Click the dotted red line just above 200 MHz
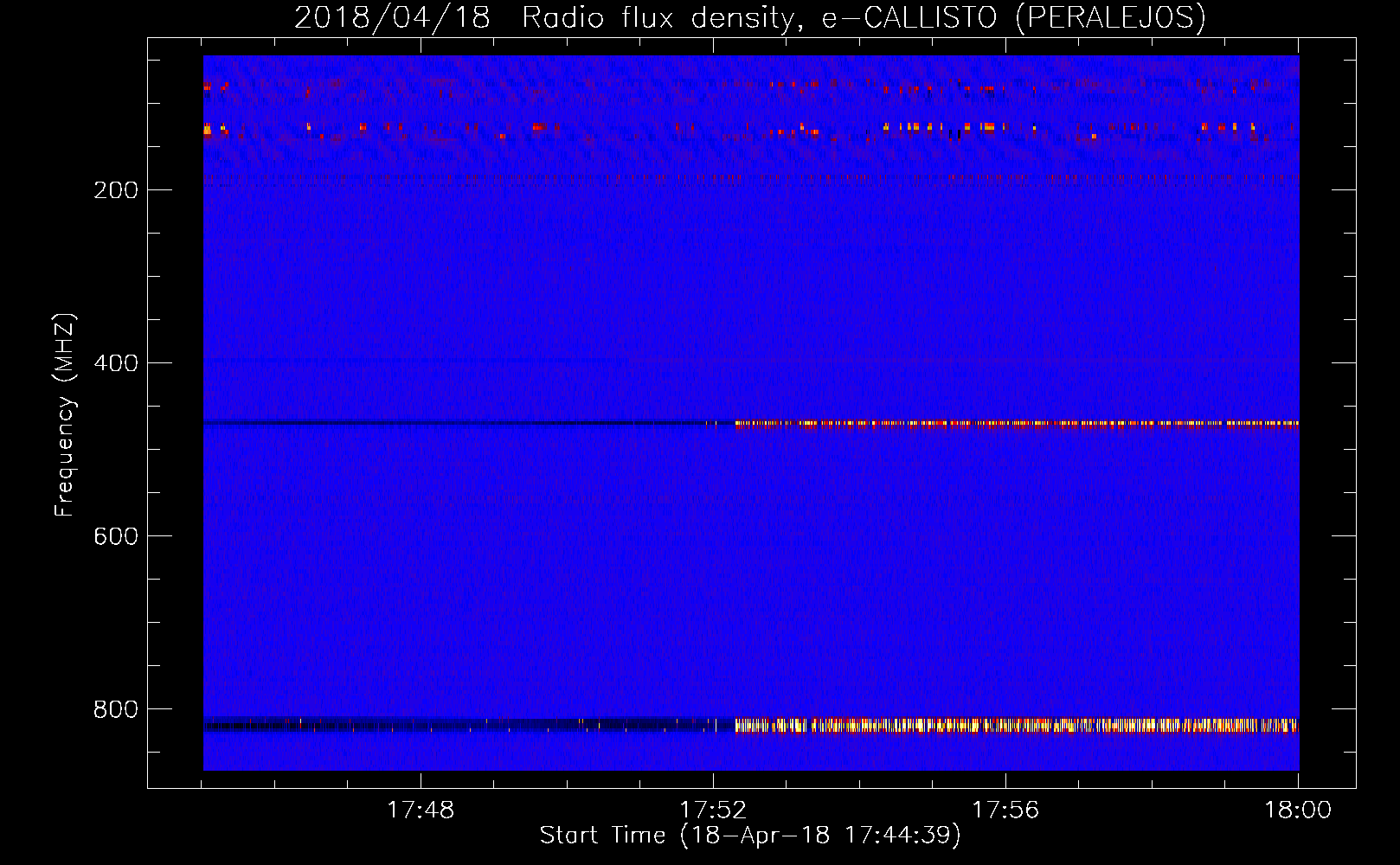The image size is (1400, 865). [x=744, y=178]
